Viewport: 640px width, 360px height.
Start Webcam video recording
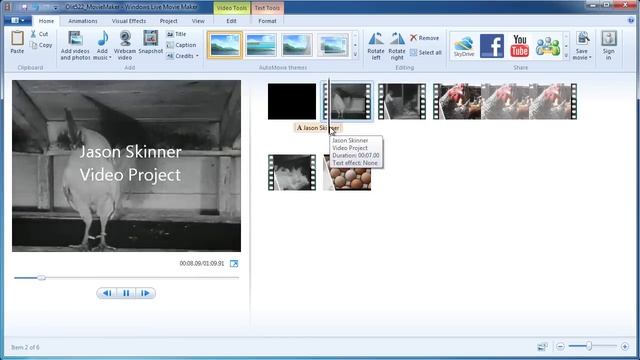click(125, 46)
